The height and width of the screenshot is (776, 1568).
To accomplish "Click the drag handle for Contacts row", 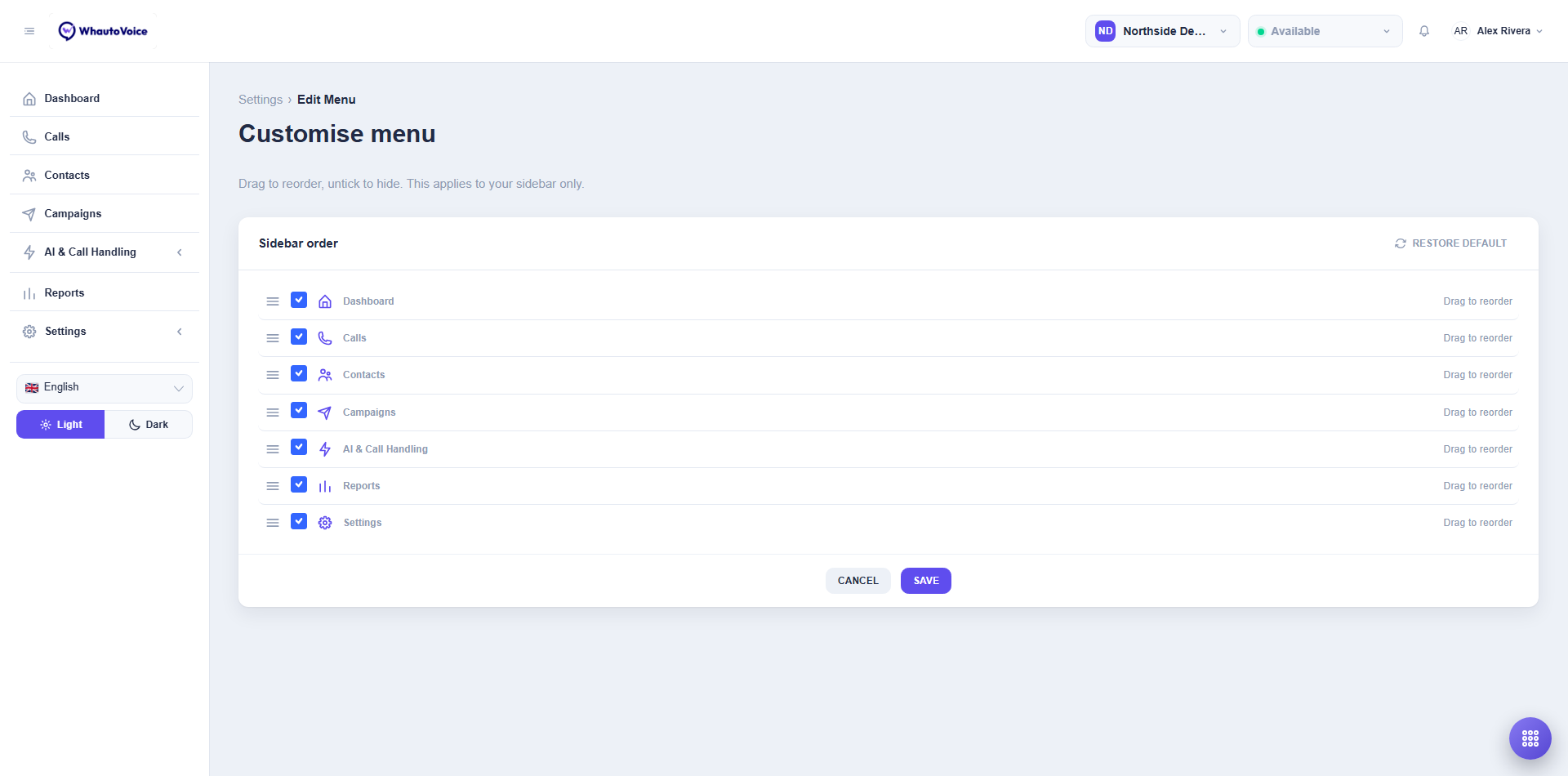I will [273, 375].
